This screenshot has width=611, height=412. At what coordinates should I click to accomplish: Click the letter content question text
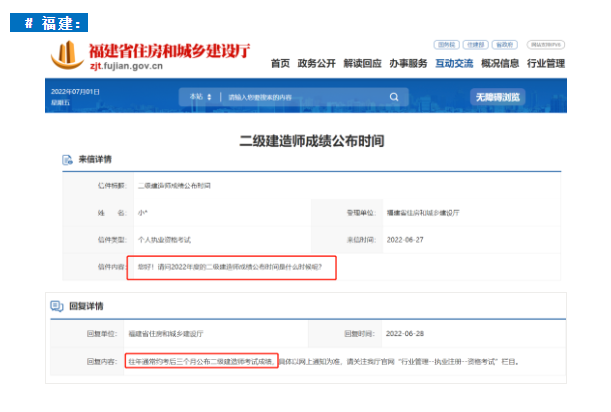point(230,267)
